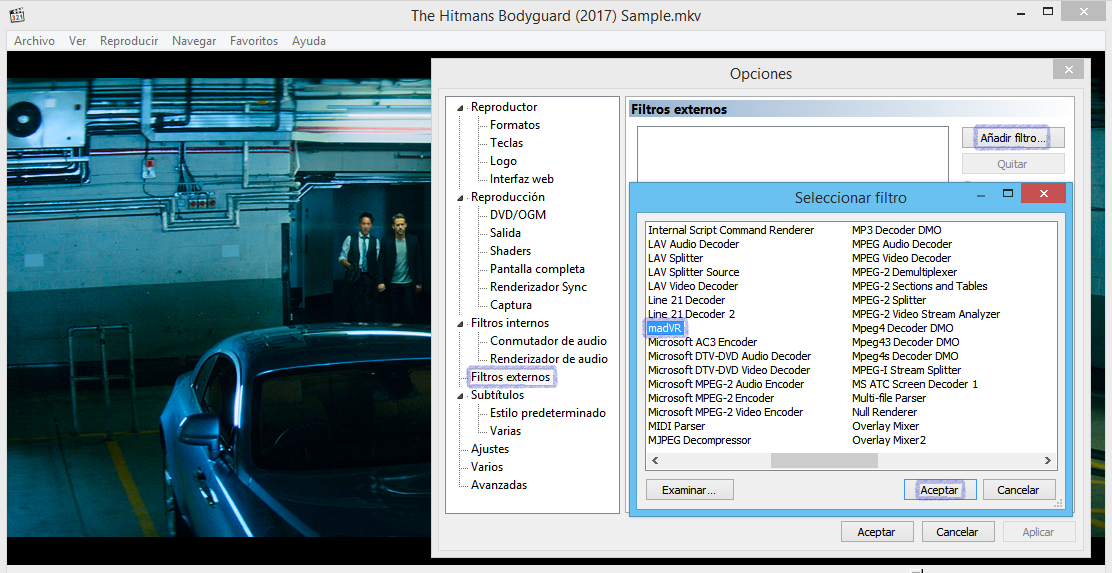Select Null Renderer filter

click(884, 412)
